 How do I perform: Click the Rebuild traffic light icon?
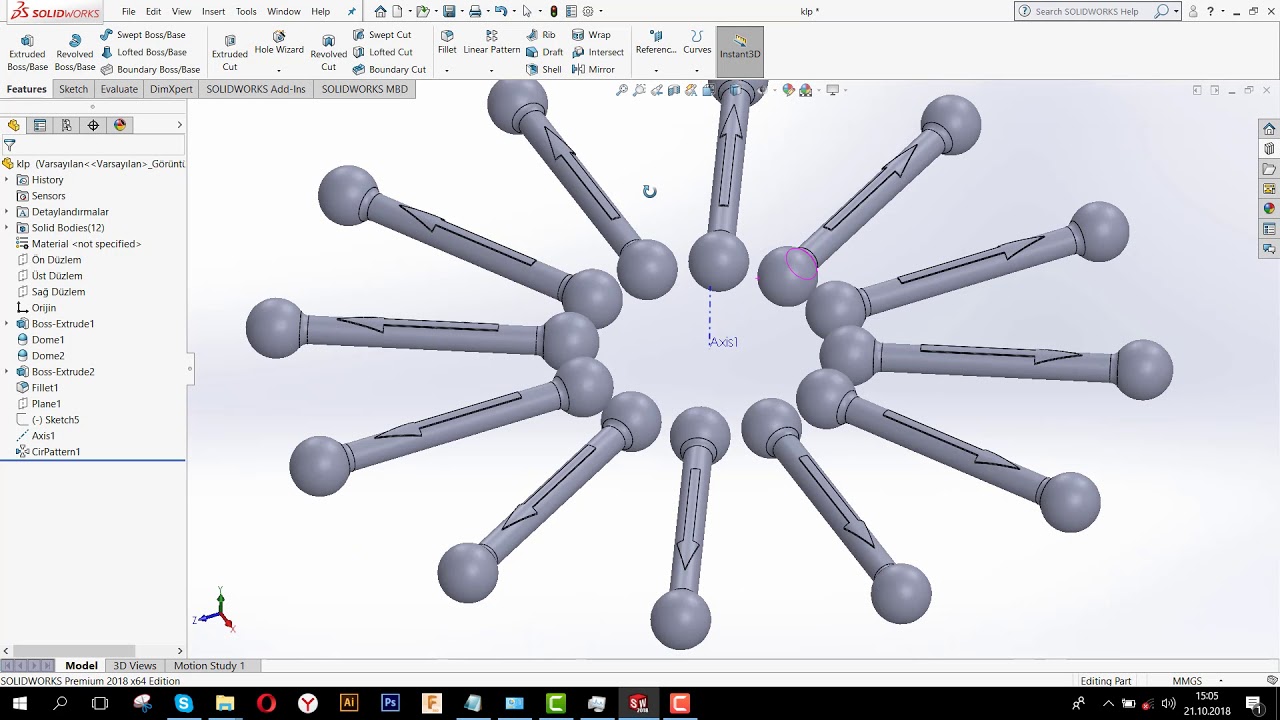click(554, 11)
